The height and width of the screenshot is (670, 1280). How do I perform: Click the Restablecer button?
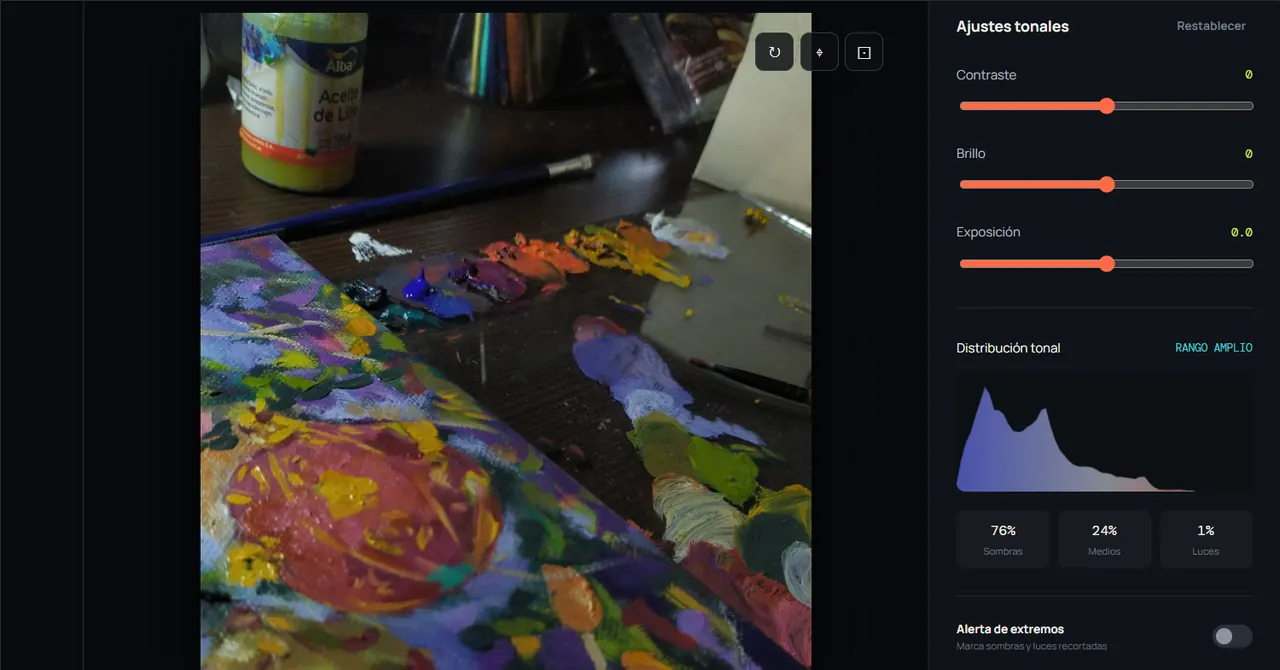pos(1211,26)
